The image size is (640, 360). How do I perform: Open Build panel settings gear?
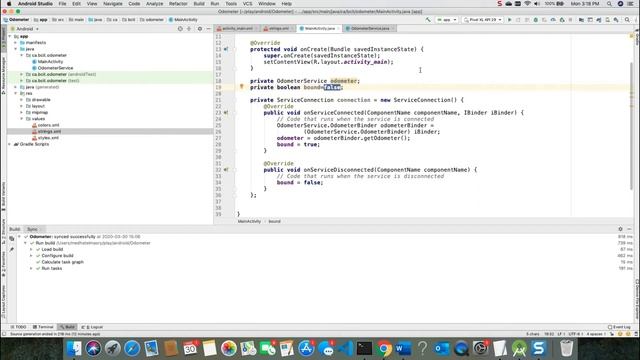pyautogui.click(x=620, y=229)
